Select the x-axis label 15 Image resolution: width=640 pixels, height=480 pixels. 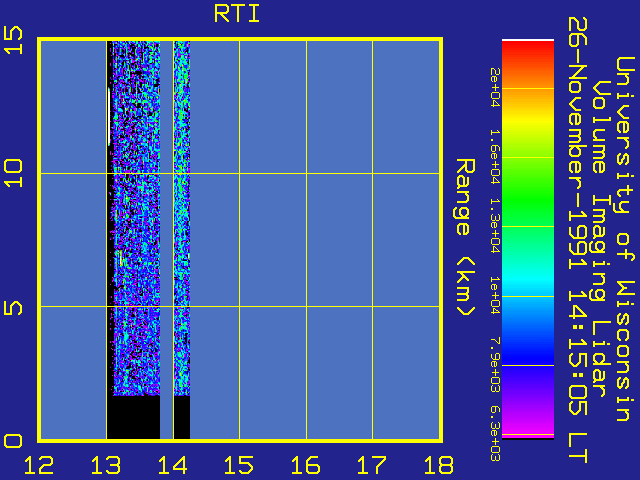tap(239, 465)
